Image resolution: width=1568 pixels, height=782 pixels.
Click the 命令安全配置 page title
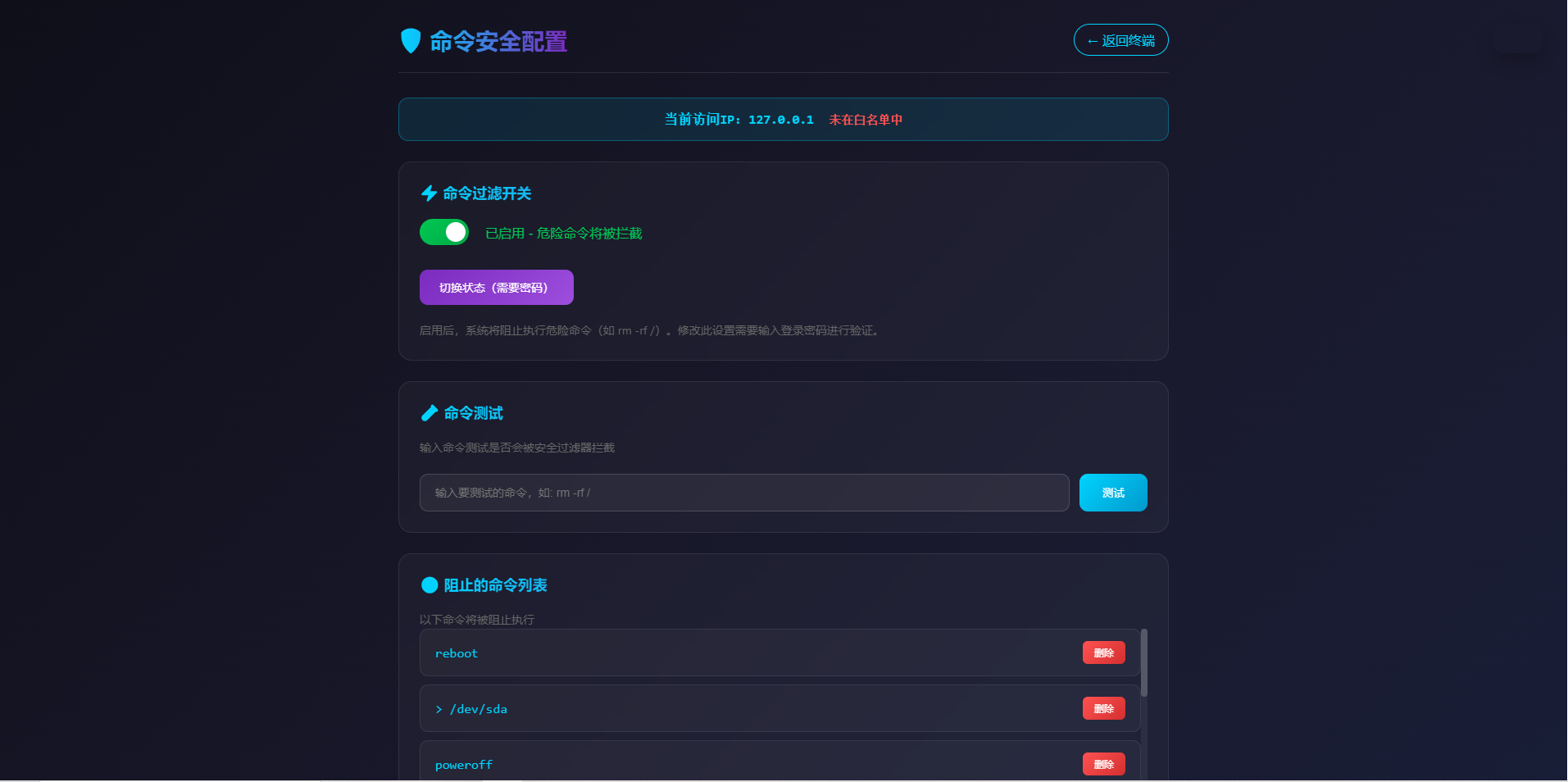(x=498, y=42)
